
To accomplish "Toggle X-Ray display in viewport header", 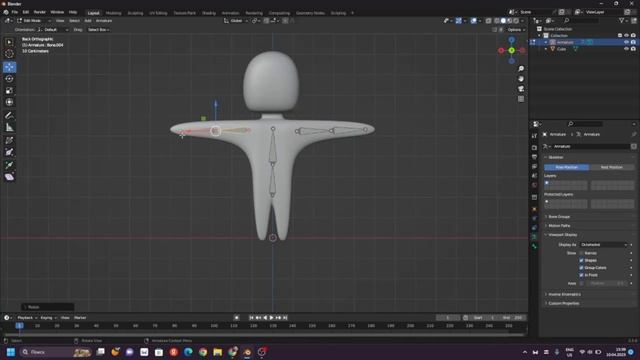I will [489, 21].
